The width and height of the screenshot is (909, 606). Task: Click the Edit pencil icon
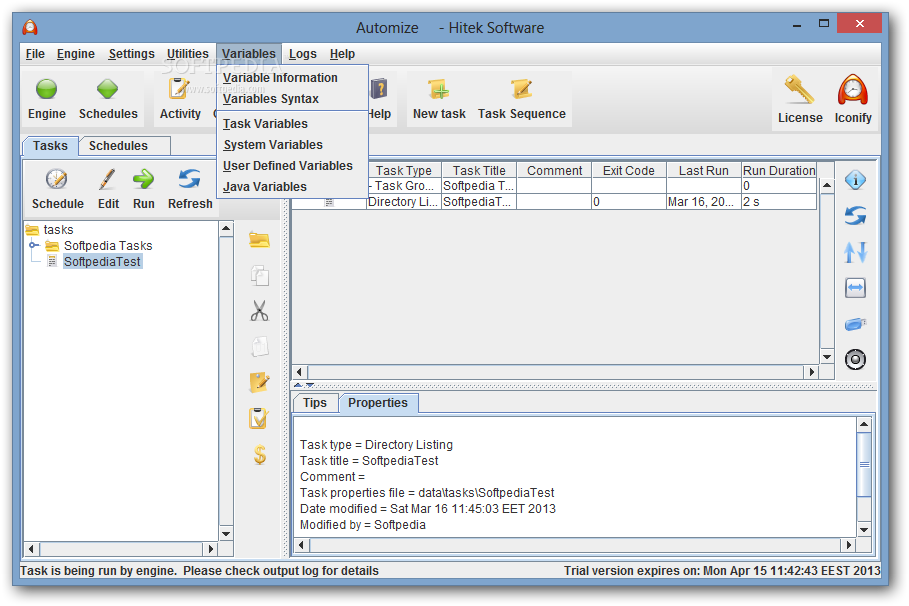107,180
